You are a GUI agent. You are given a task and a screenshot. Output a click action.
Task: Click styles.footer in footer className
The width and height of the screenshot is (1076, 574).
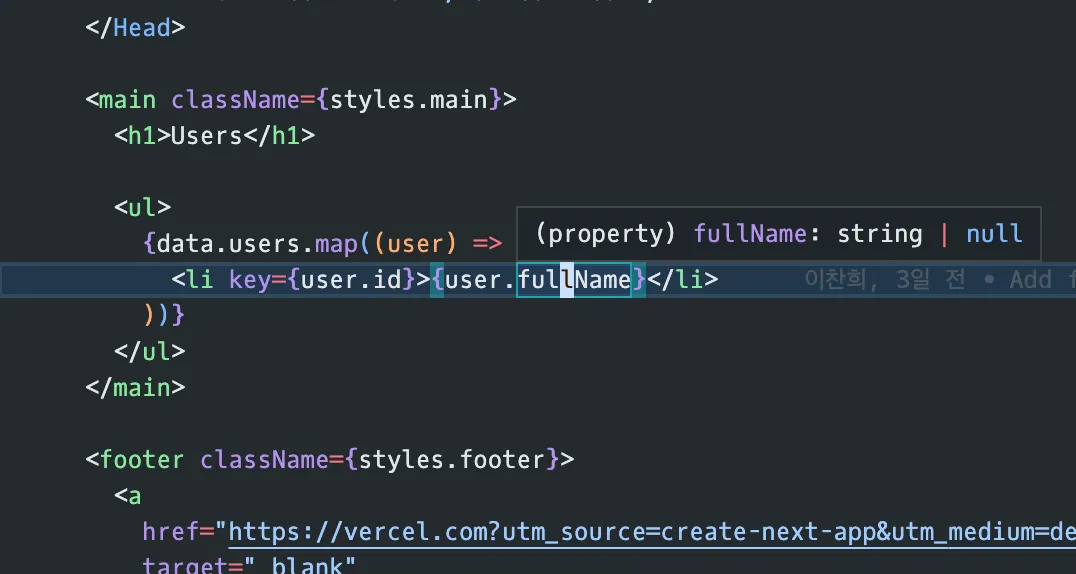click(452, 460)
